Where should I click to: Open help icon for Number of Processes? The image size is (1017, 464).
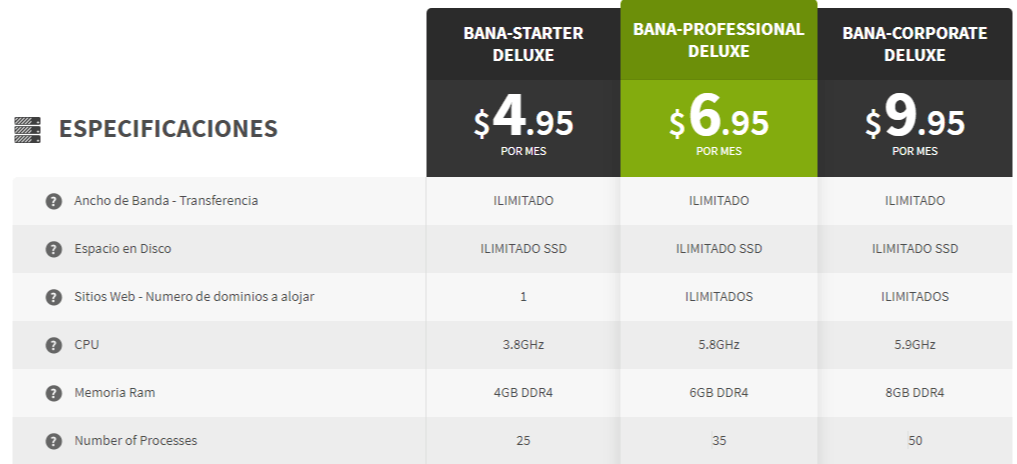click(x=53, y=441)
